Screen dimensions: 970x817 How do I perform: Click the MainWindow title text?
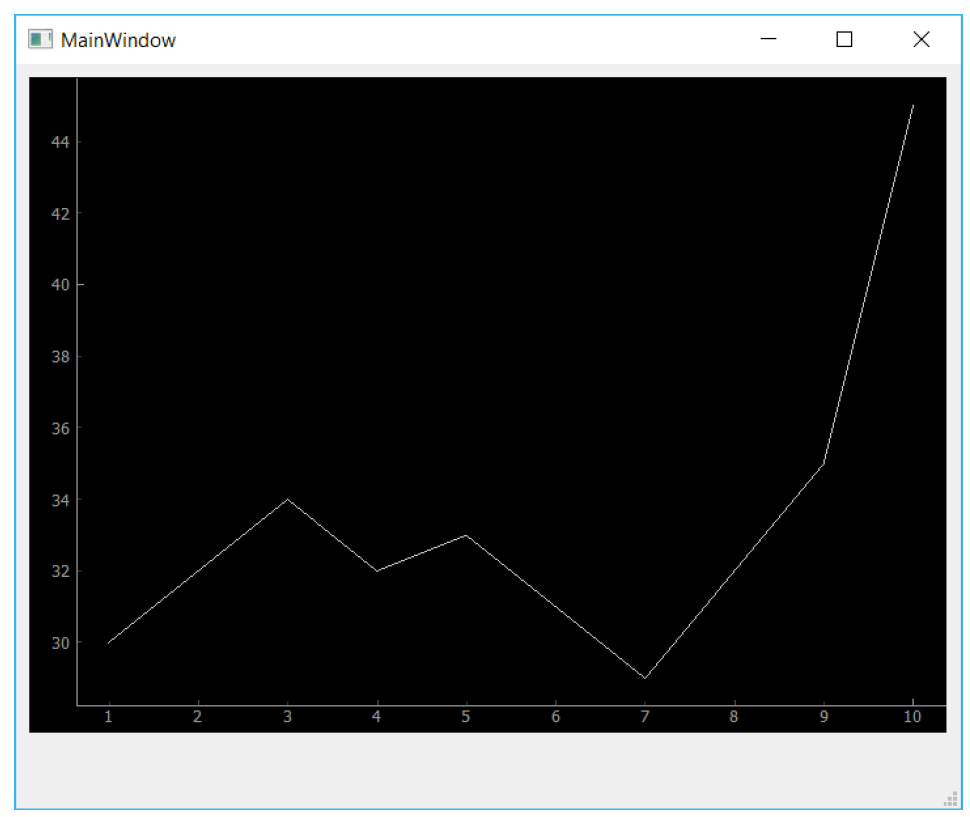[118, 40]
